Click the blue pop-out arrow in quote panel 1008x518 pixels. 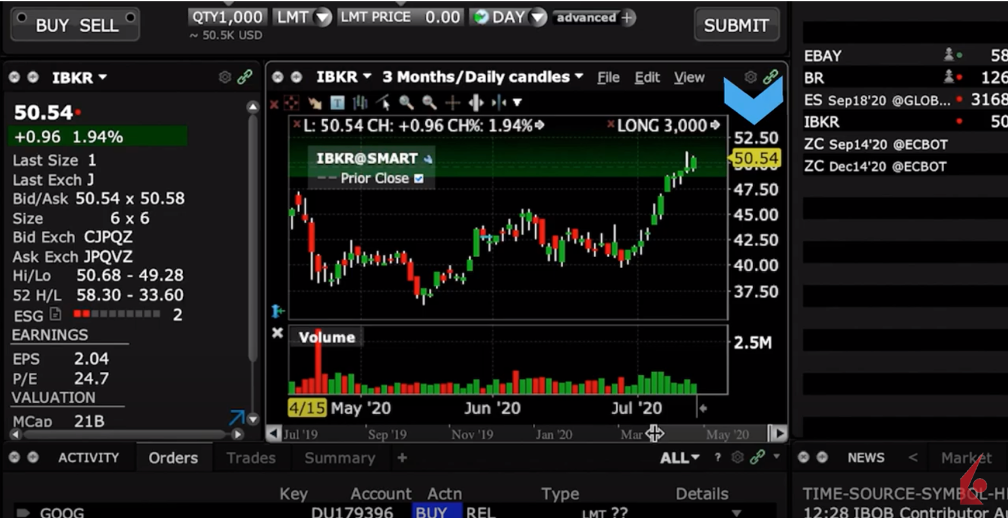[236, 417]
